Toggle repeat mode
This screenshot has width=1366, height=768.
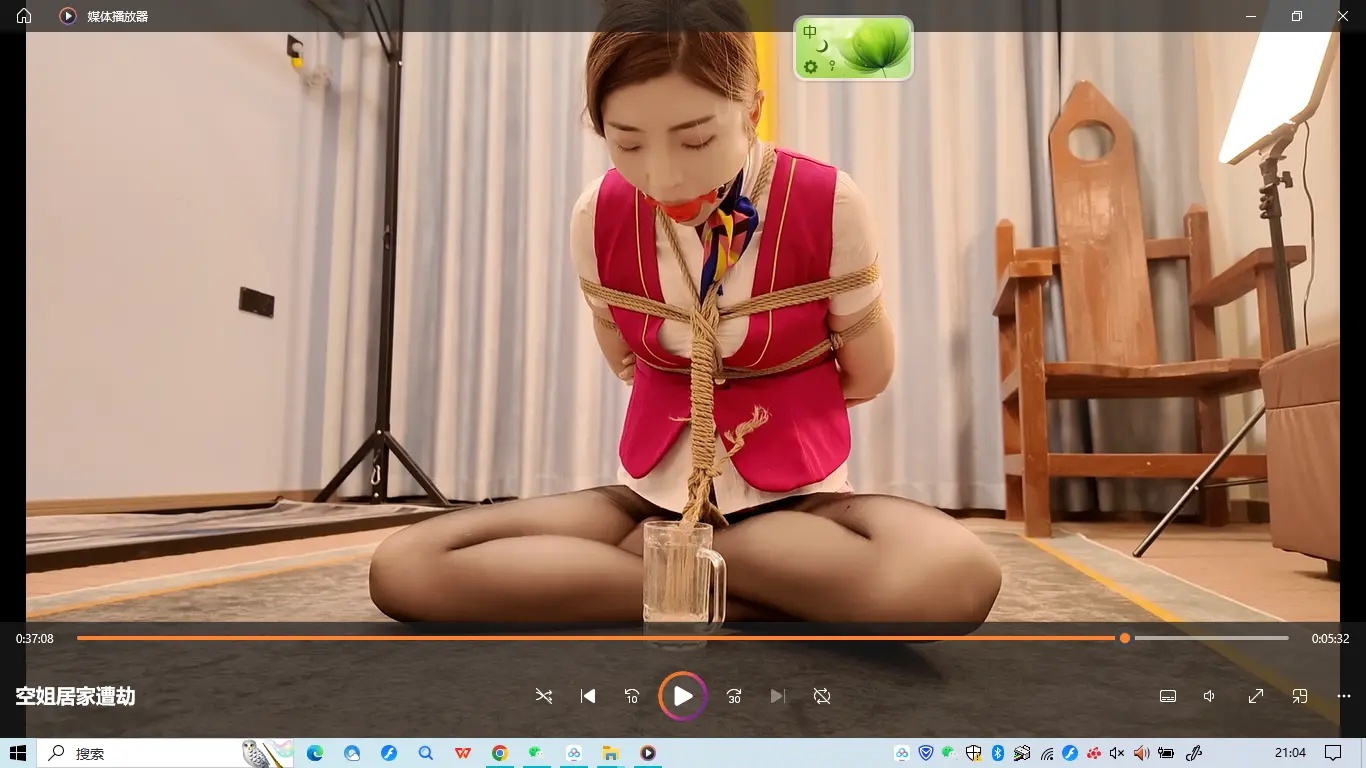point(822,696)
